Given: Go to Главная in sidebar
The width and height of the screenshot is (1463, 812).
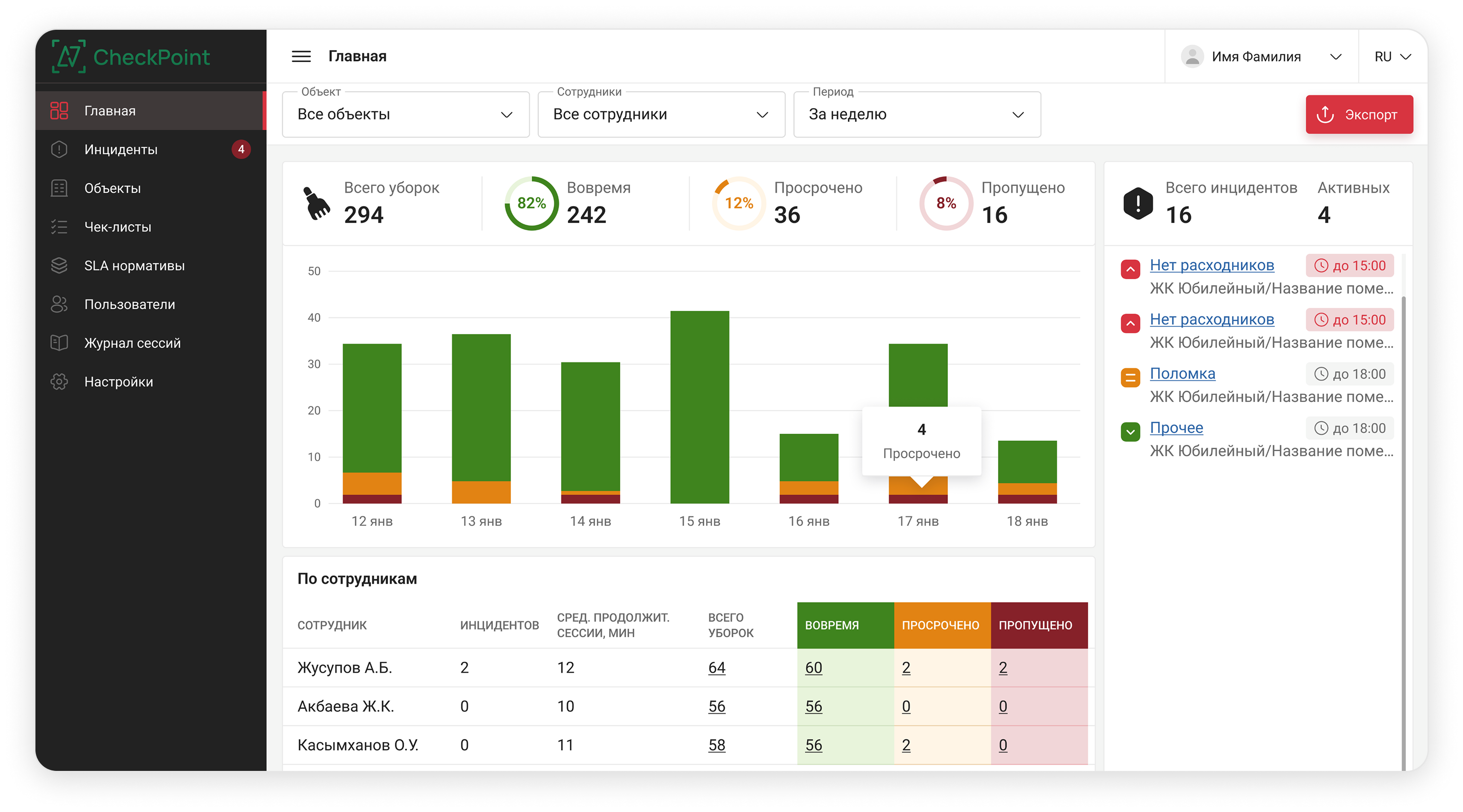Looking at the screenshot, I should click(150, 111).
